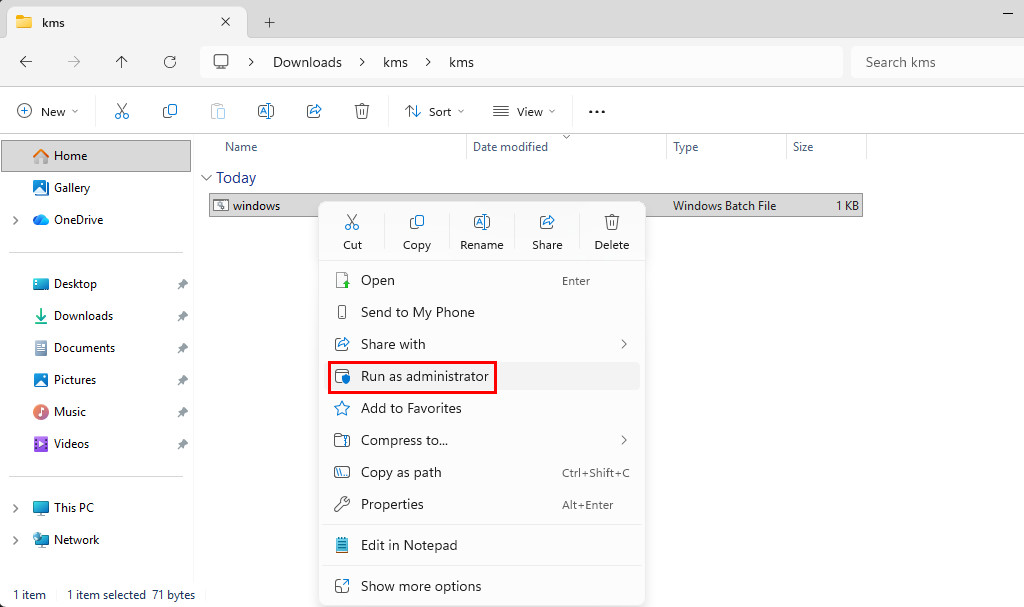Click the Delete icon in context menu
This screenshot has width=1024, height=607.
click(612, 222)
